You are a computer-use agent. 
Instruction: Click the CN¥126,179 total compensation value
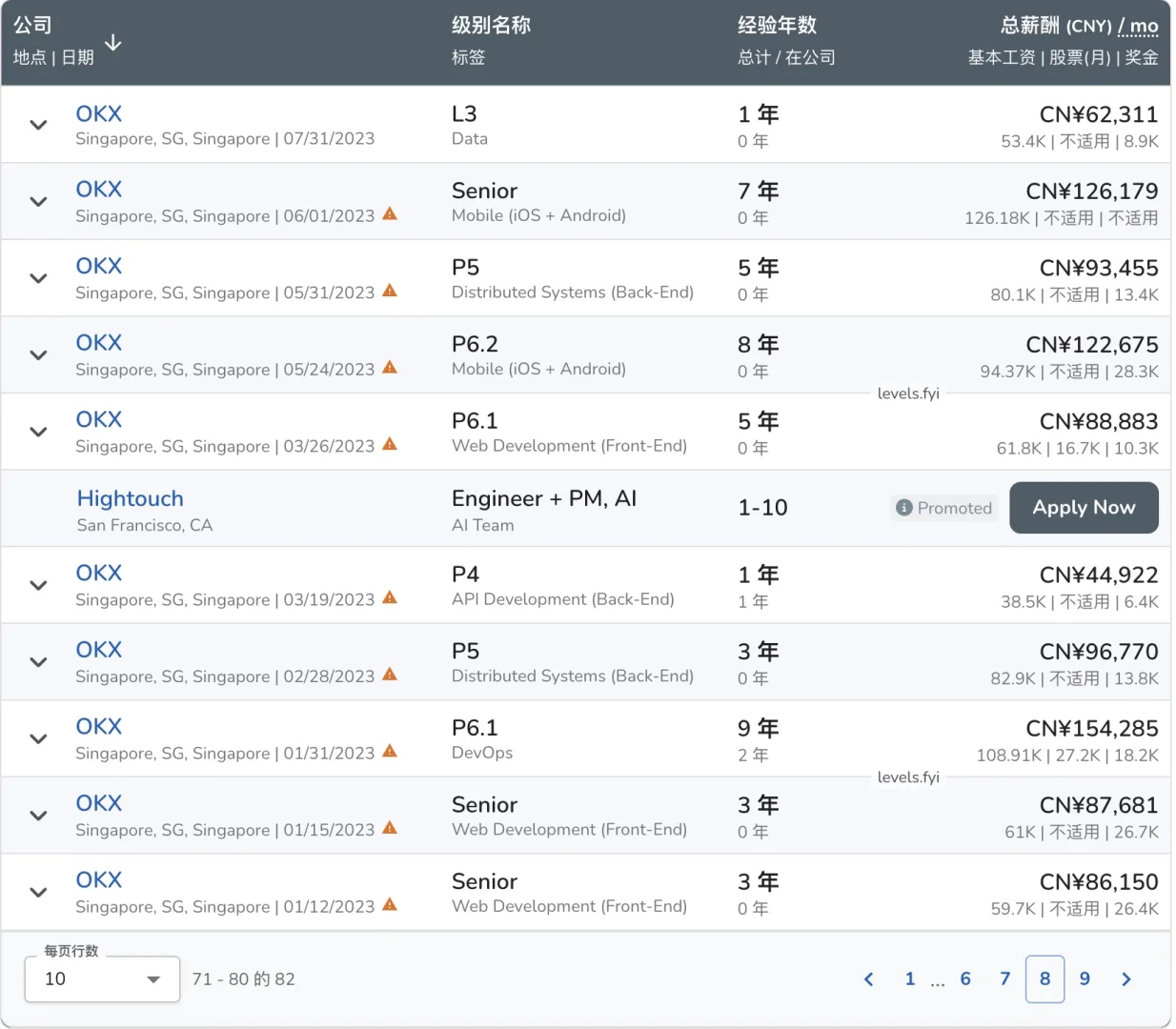tap(1092, 192)
